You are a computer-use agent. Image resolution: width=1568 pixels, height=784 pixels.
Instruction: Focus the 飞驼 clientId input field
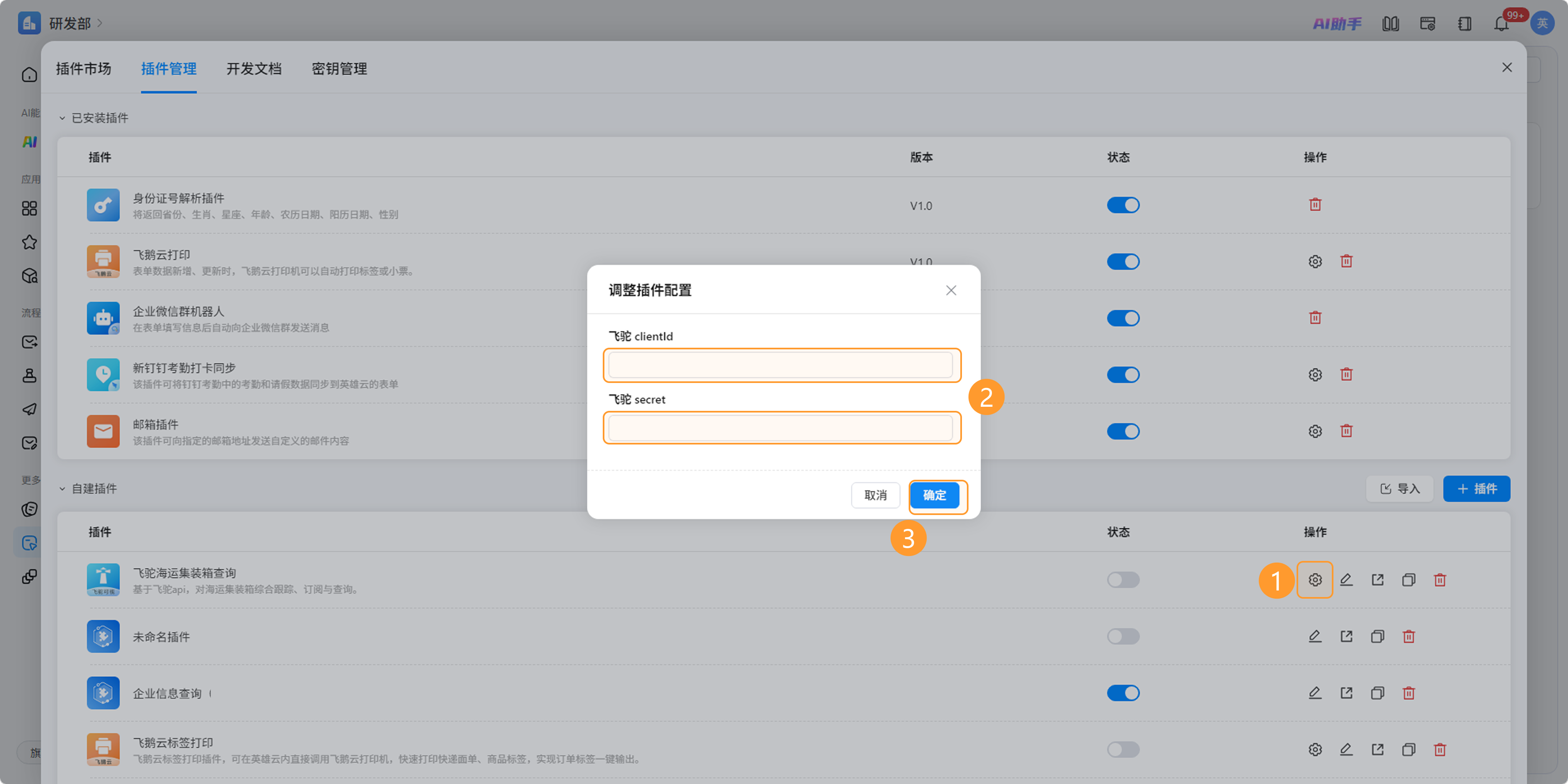pyautogui.click(x=780, y=365)
